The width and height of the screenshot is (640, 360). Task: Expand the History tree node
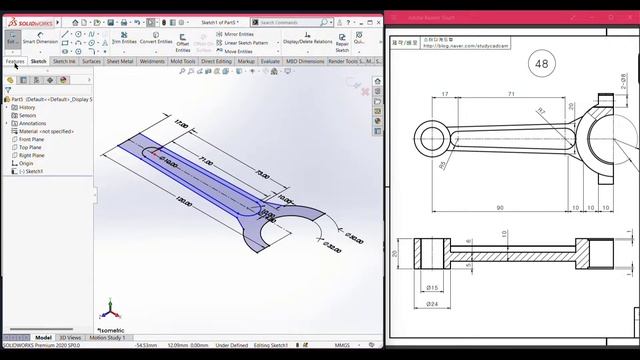[x=7, y=107]
